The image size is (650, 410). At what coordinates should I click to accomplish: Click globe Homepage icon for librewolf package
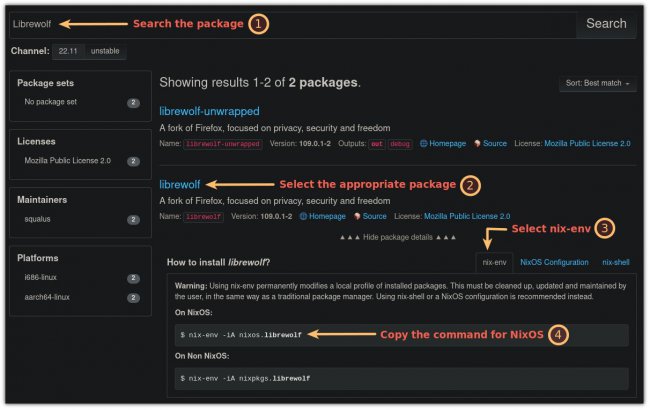coord(303,216)
